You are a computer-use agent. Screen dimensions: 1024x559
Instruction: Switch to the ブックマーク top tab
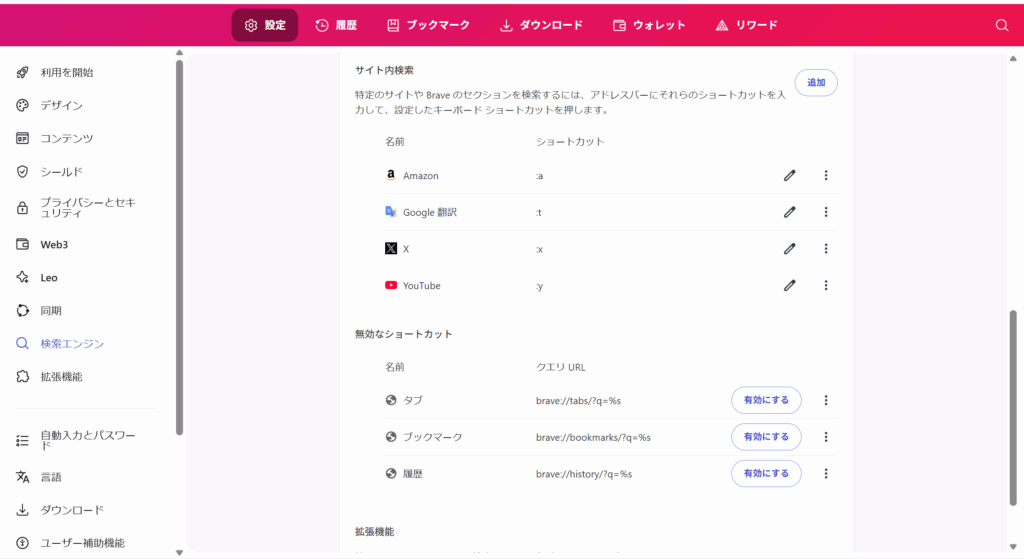[428, 25]
